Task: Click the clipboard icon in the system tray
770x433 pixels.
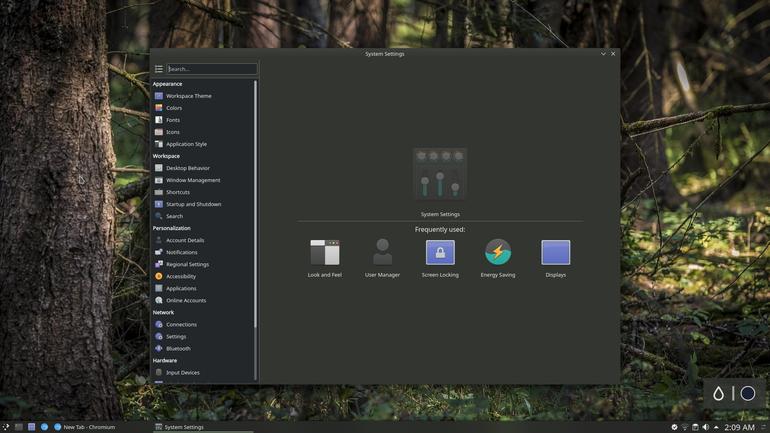Action: 695,427
